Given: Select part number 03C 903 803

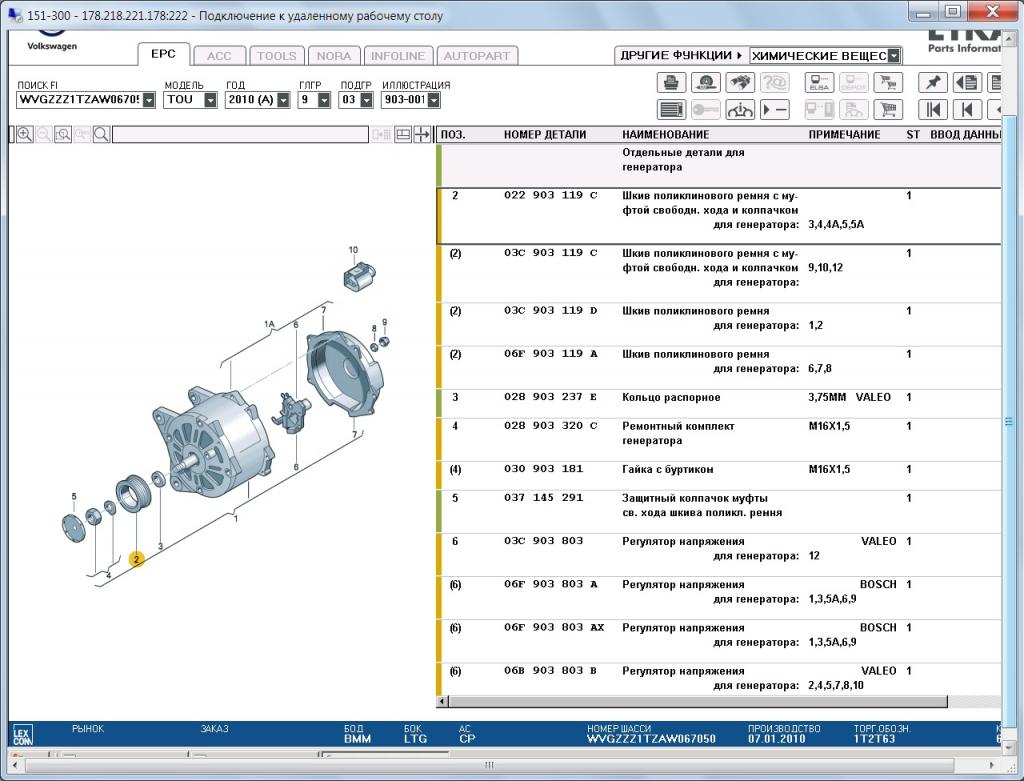Looking at the screenshot, I should coord(543,541).
